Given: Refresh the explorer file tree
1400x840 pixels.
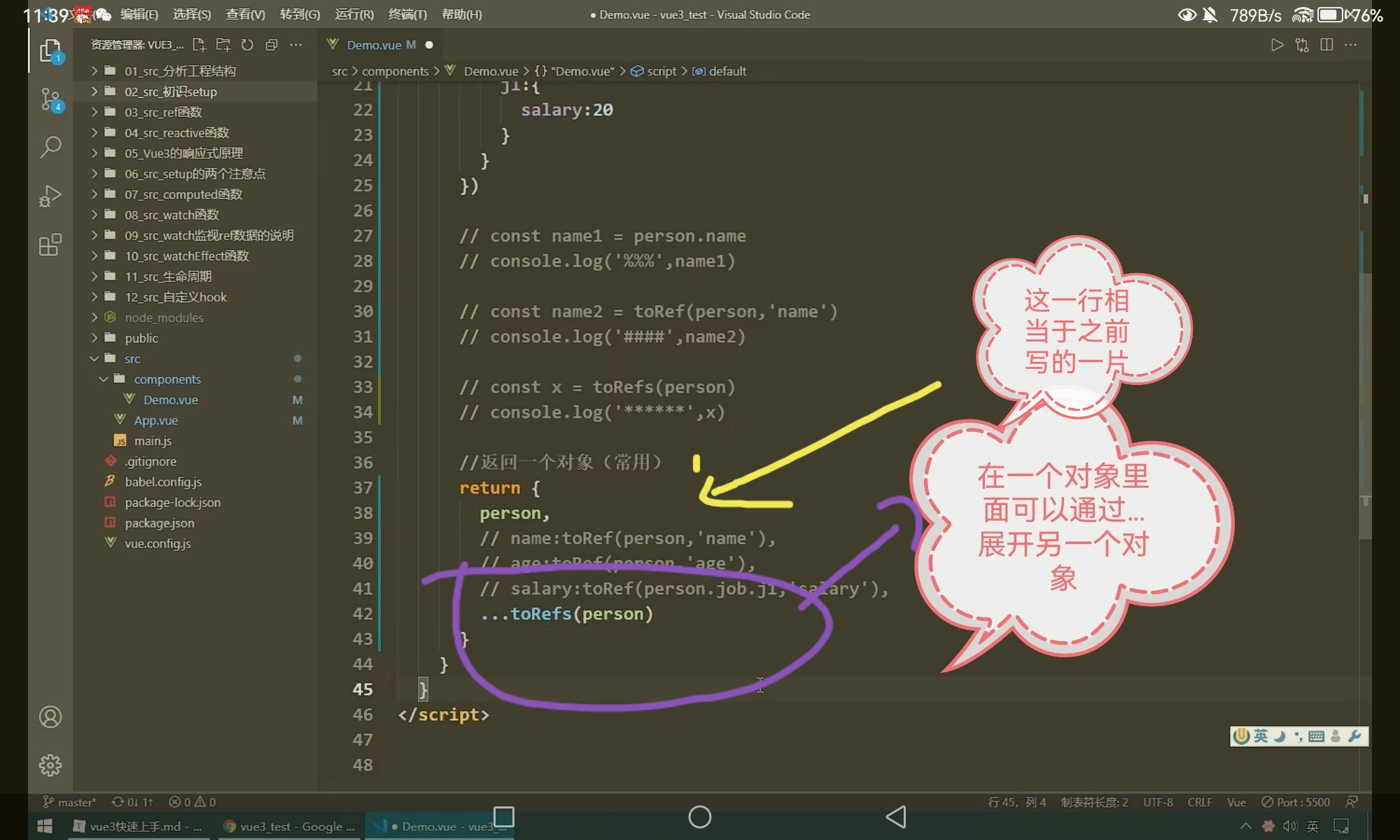Looking at the screenshot, I should tap(247, 45).
